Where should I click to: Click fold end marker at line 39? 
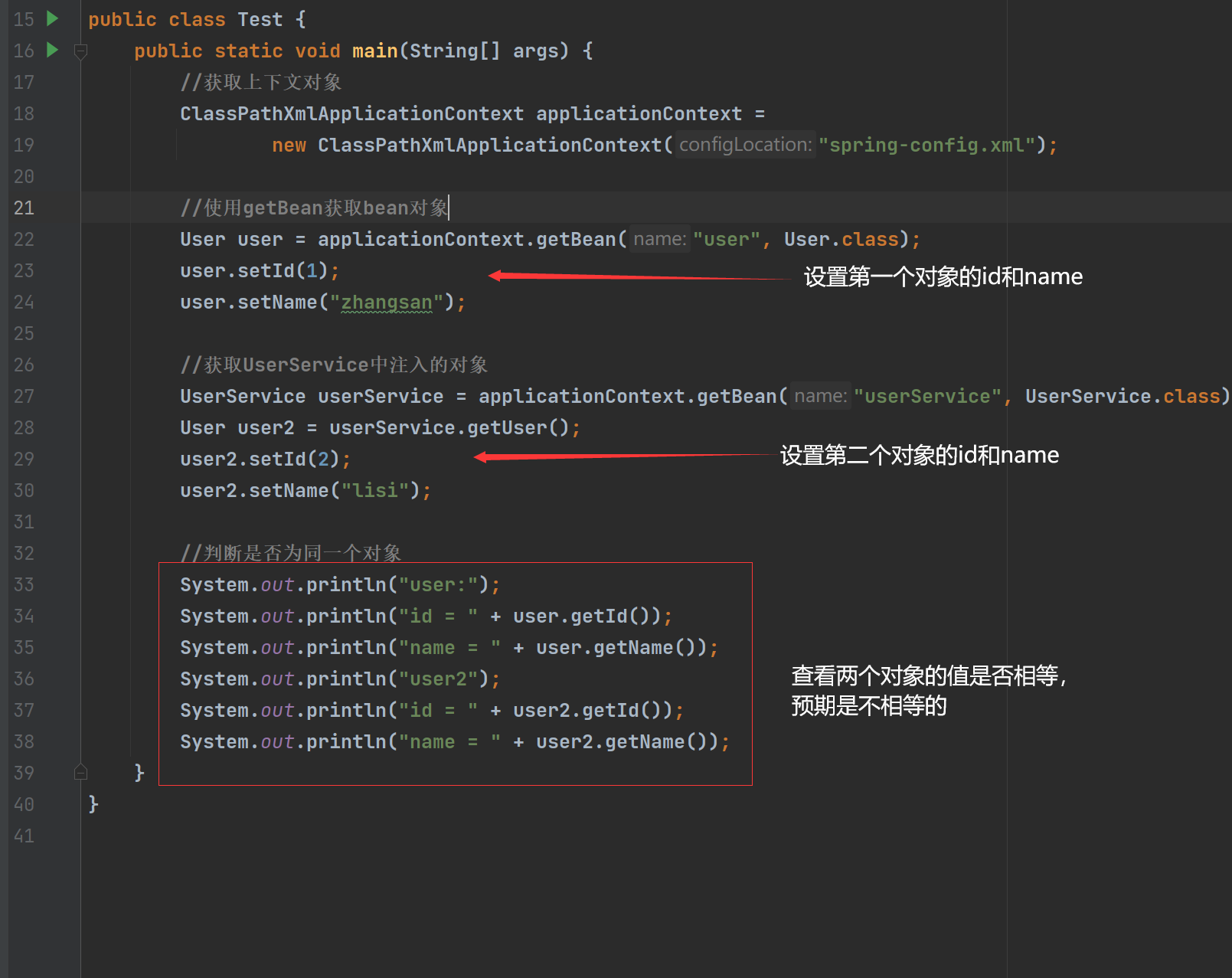pos(80,772)
